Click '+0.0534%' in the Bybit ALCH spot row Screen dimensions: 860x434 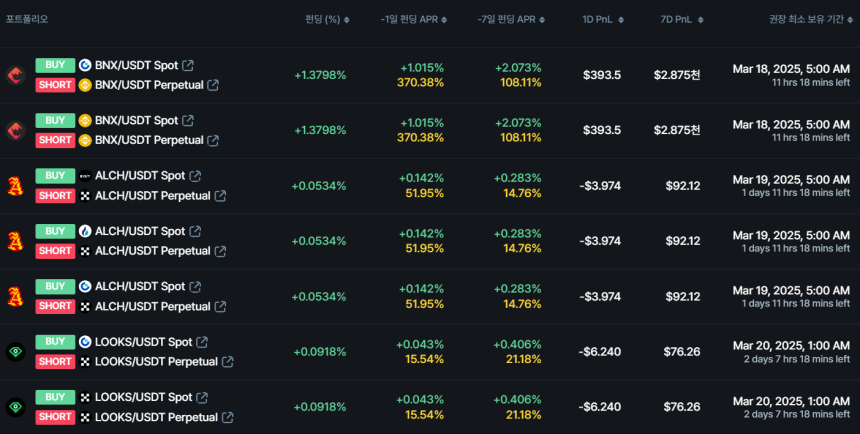tap(319, 186)
